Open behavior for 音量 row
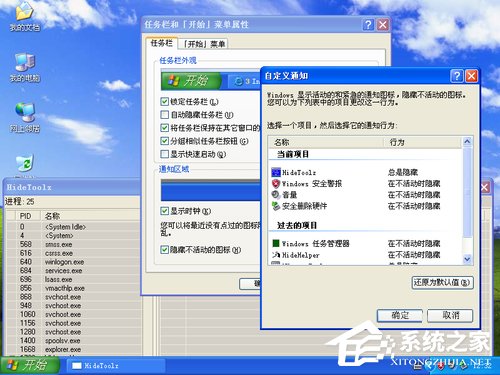This screenshot has width=500, height=375. (x=414, y=195)
